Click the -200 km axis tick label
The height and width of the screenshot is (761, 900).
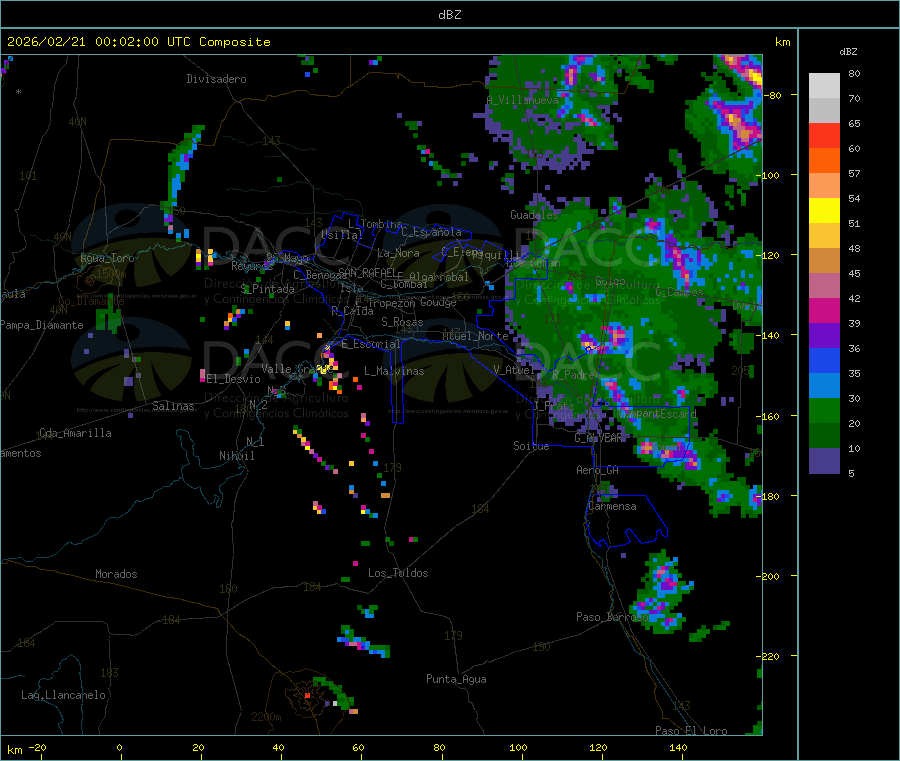tap(767, 576)
